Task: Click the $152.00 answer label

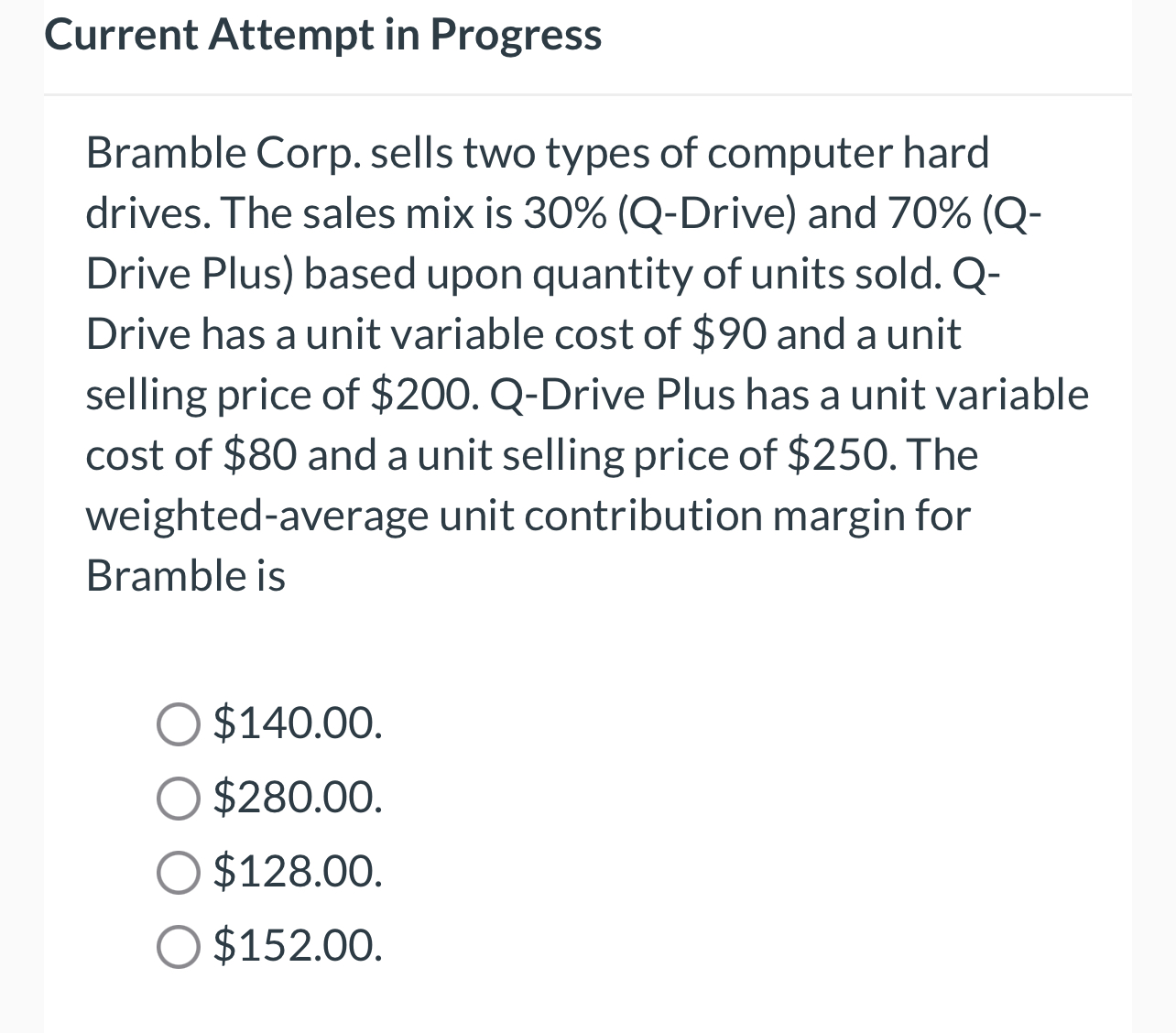Action: (x=298, y=946)
